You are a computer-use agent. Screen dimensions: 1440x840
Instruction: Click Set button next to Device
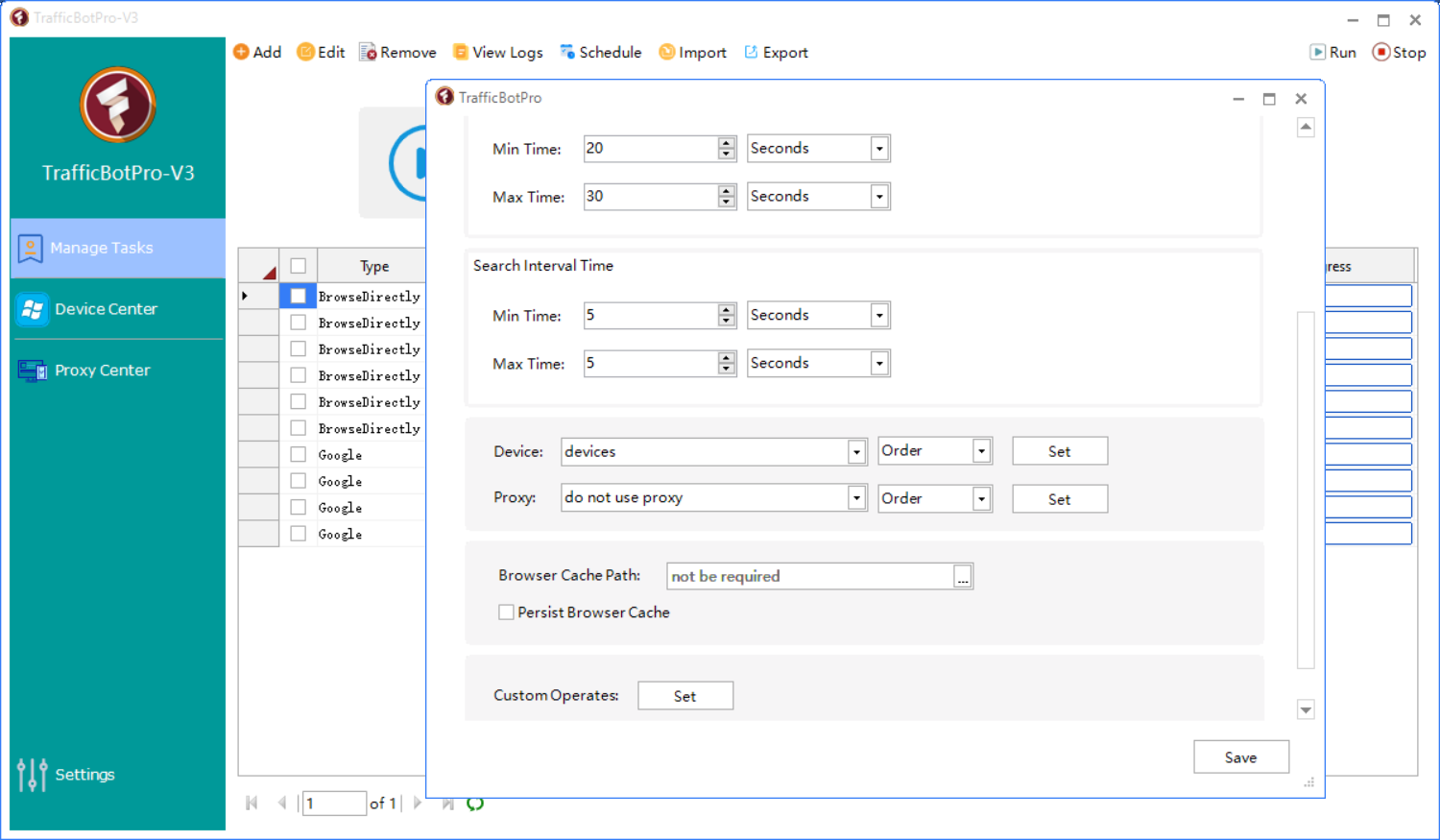[x=1060, y=451]
